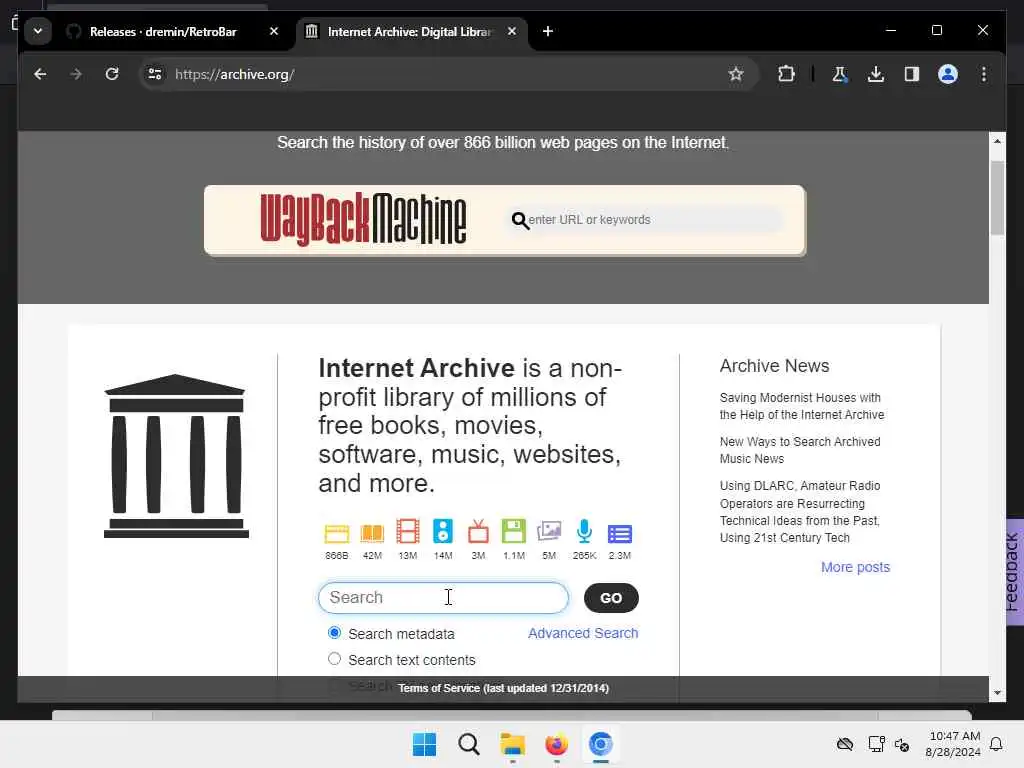Viewport: 1024px width, 768px height.
Task: Switch to the Internet Archive tab
Action: click(409, 31)
